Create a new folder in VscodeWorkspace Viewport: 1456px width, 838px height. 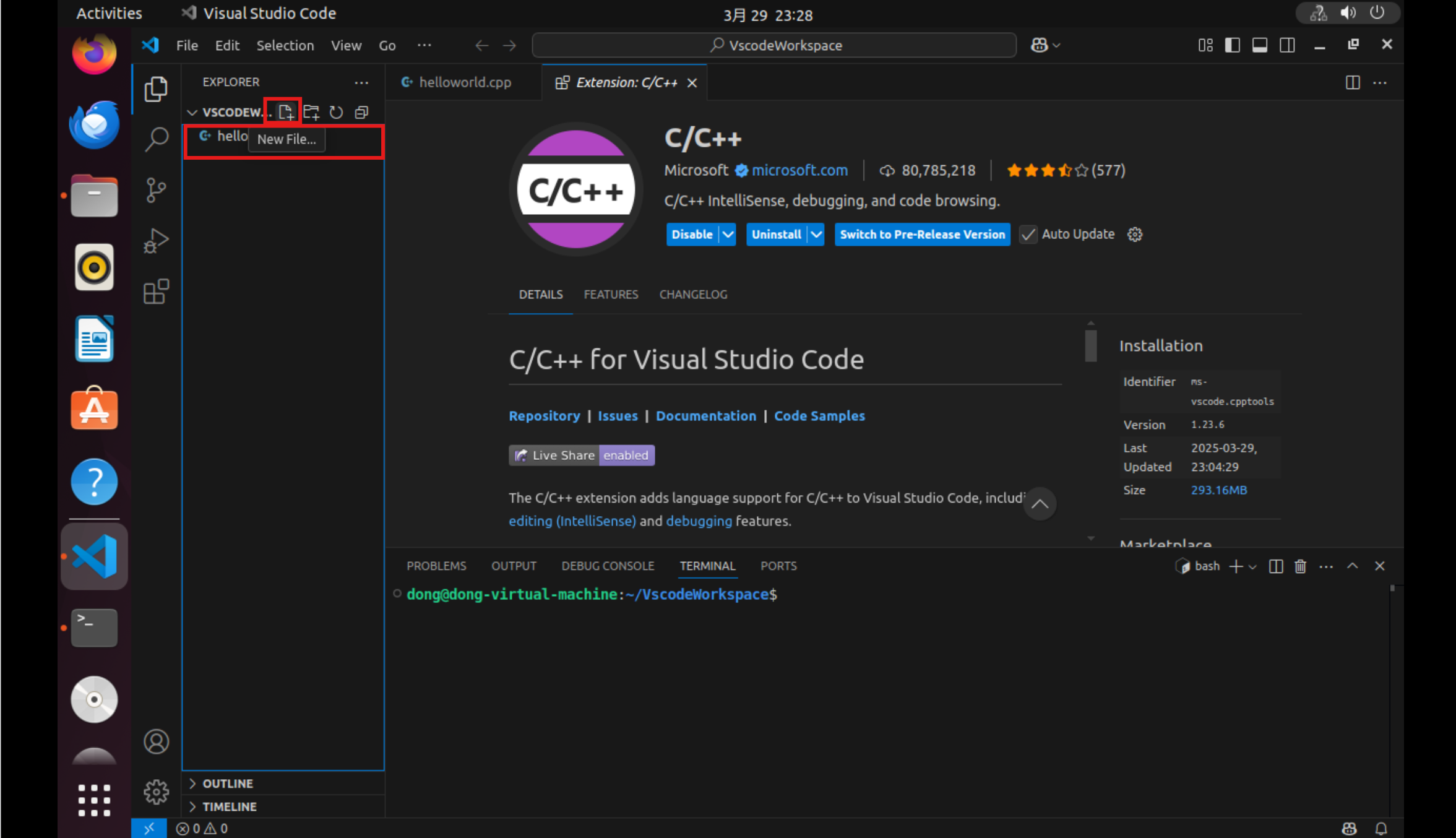click(x=311, y=112)
